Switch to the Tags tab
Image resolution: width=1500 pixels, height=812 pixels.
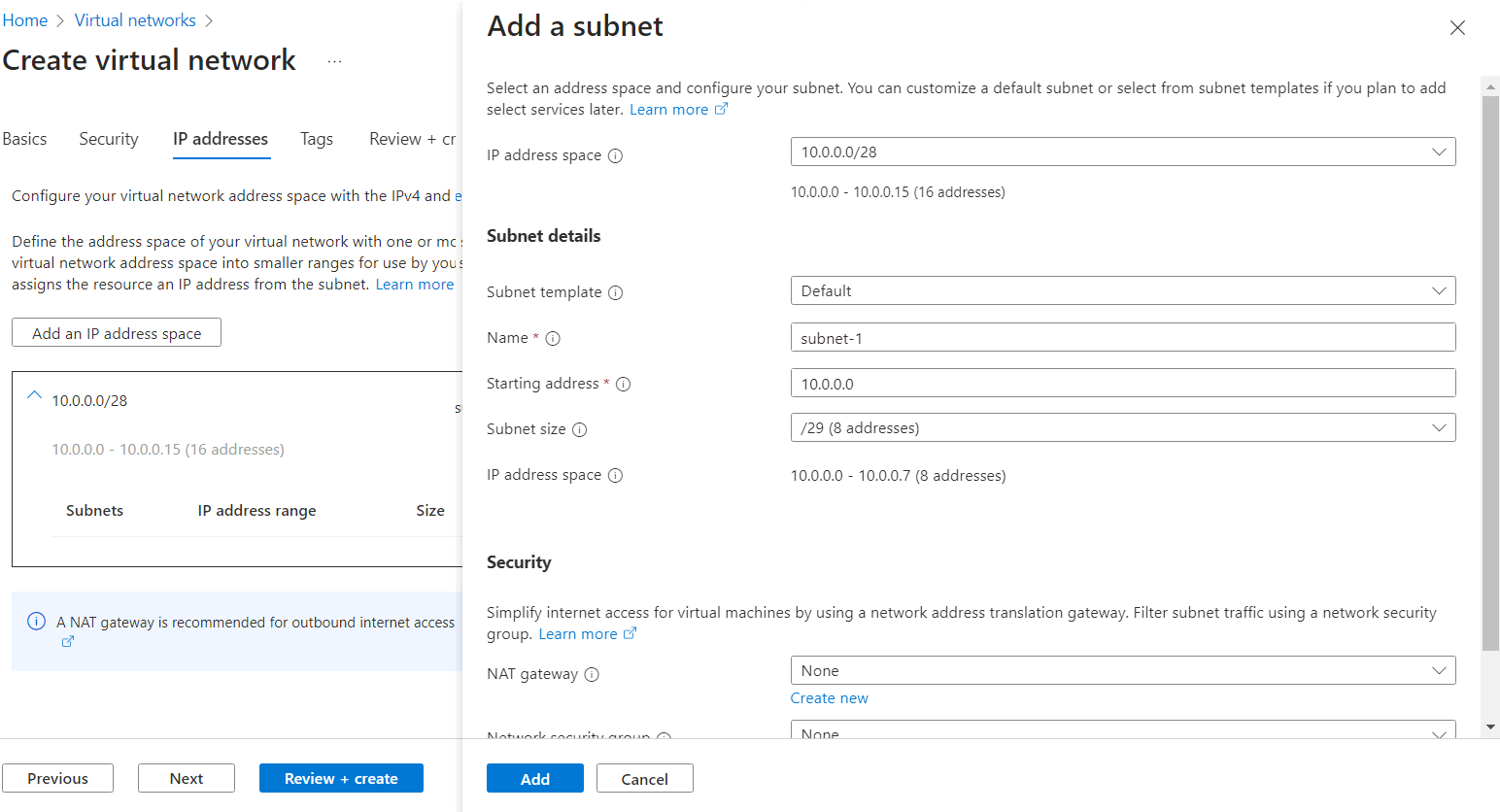tap(316, 138)
